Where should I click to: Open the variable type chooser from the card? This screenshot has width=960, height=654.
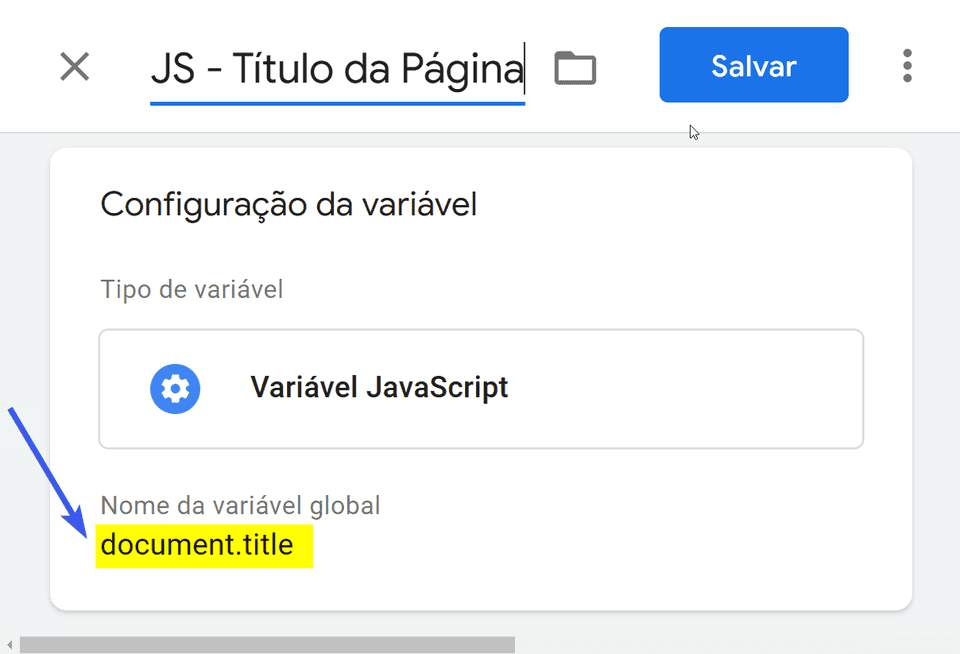click(x=480, y=389)
